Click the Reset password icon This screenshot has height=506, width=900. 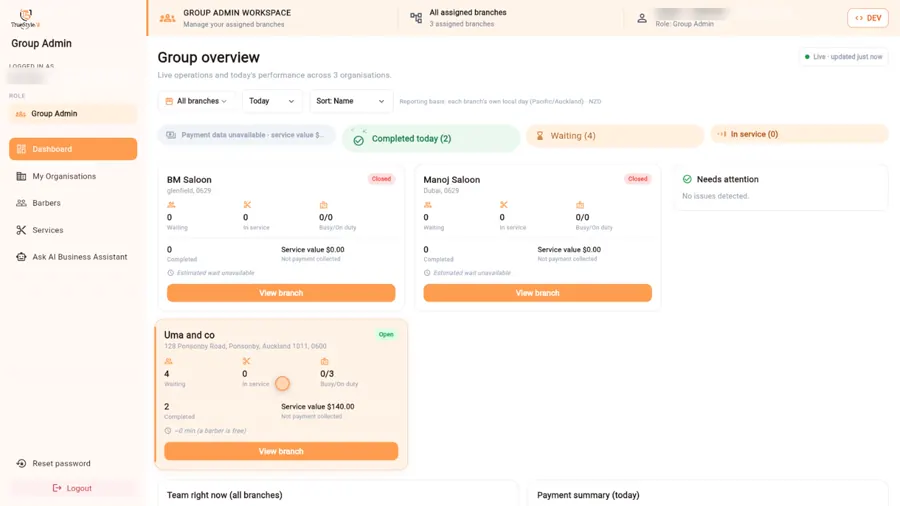pos(21,464)
